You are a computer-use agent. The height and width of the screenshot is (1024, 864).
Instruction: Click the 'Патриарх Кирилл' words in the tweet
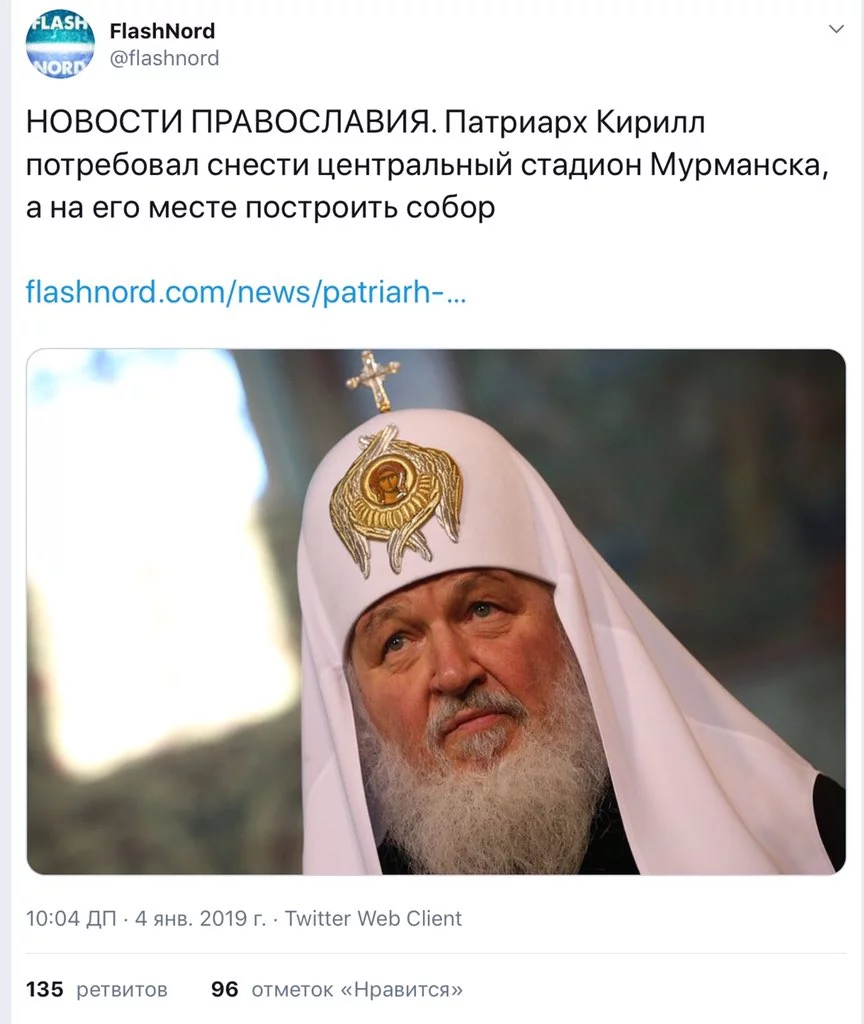tap(575, 123)
